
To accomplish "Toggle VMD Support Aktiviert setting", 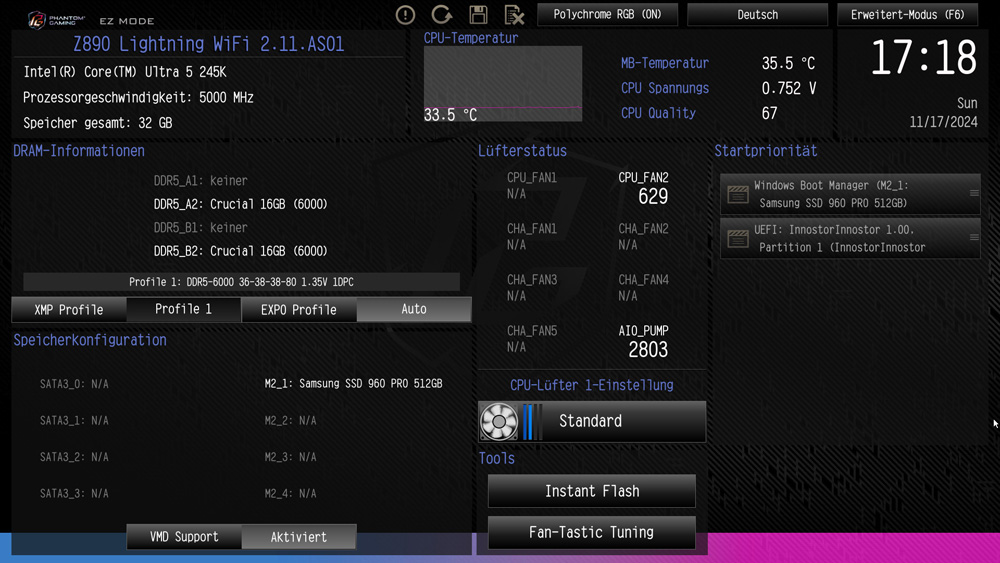I will [298, 537].
